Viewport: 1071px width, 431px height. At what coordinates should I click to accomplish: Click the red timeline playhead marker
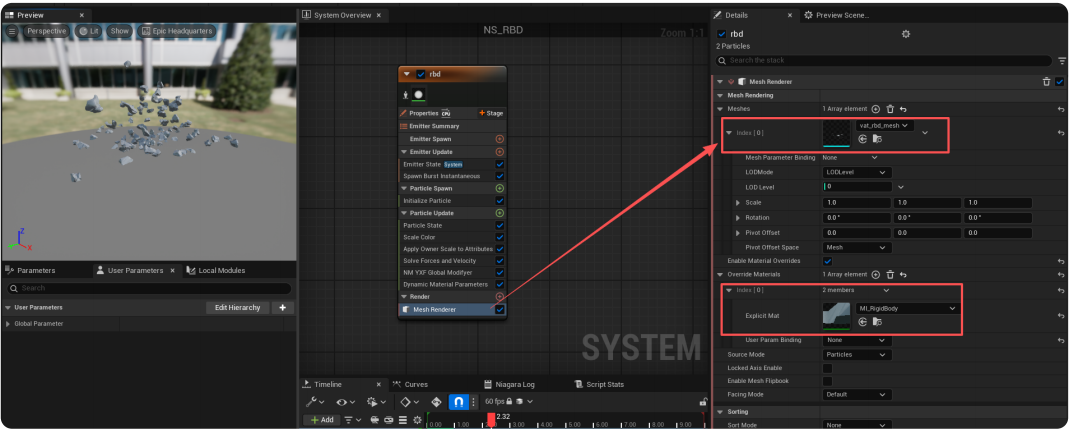pyautogui.click(x=490, y=417)
